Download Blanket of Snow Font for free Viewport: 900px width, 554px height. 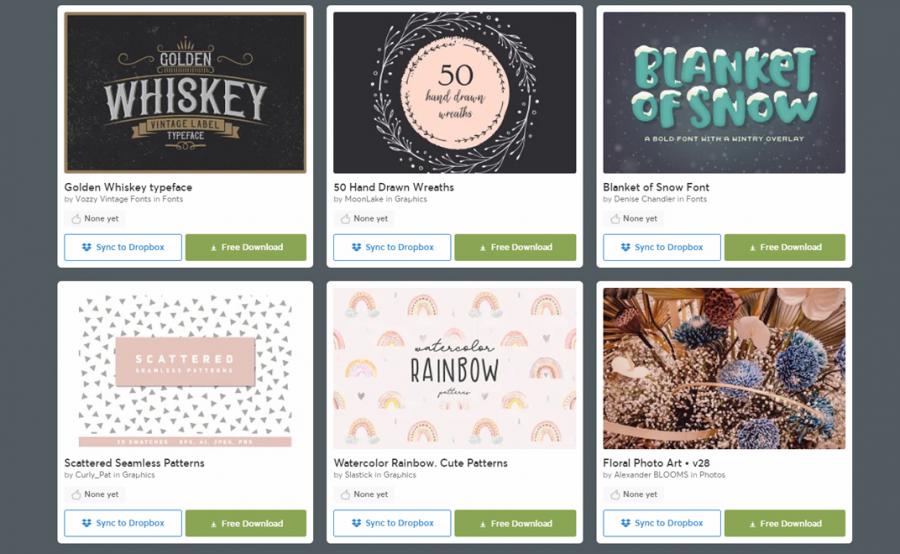[785, 247]
